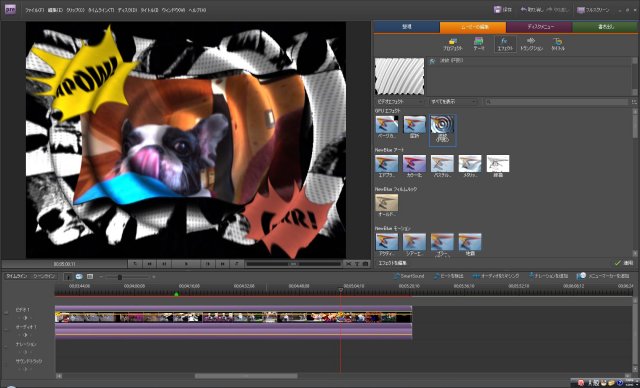This screenshot has height=388, width=640.
Task: Click the Add Narration (ナレーションを追加) button
Action: click(548, 276)
